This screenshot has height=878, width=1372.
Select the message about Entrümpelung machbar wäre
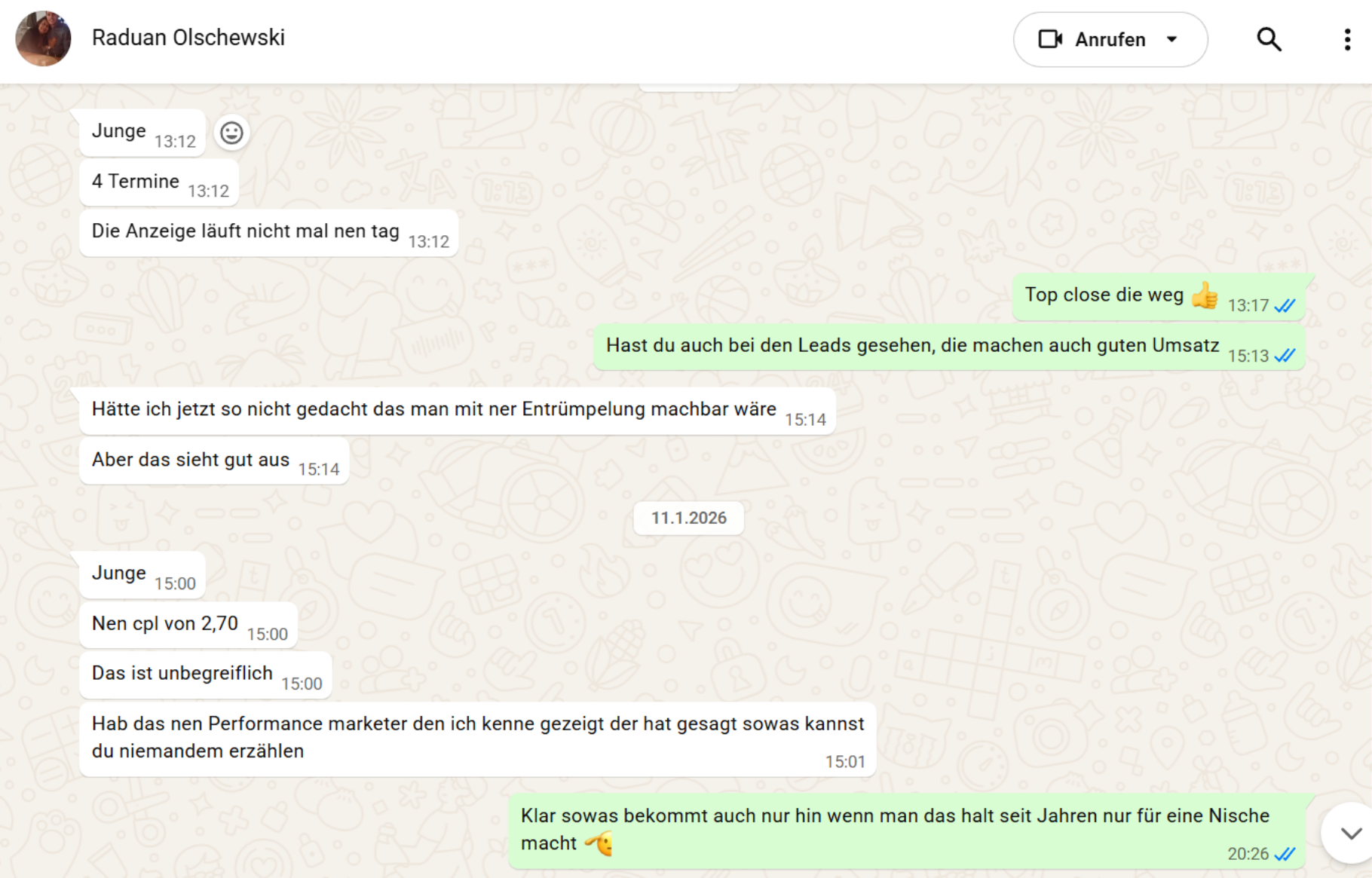(458, 411)
